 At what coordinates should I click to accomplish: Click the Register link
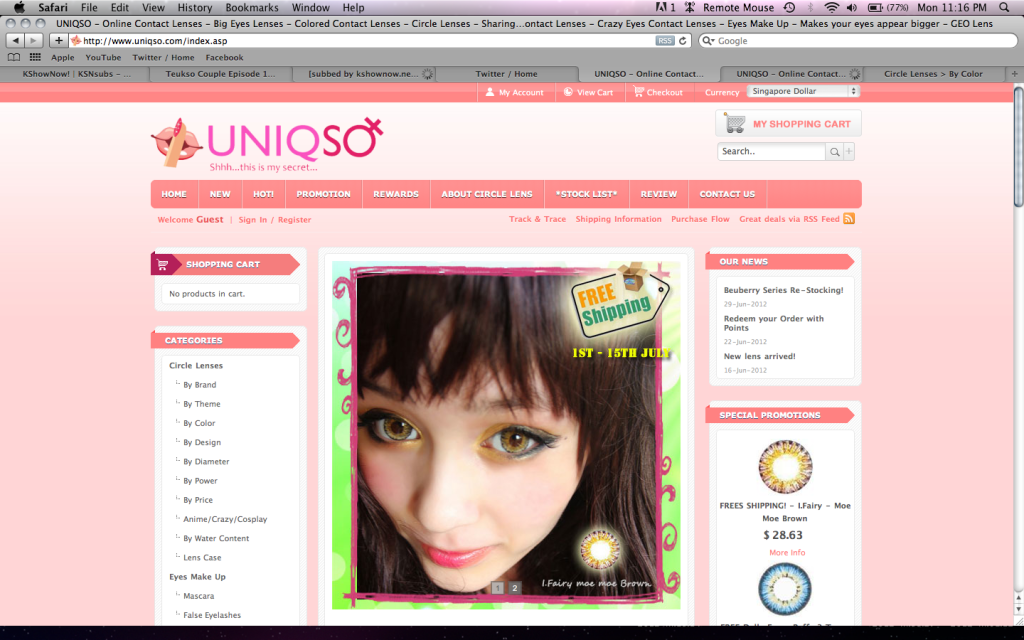(x=295, y=219)
